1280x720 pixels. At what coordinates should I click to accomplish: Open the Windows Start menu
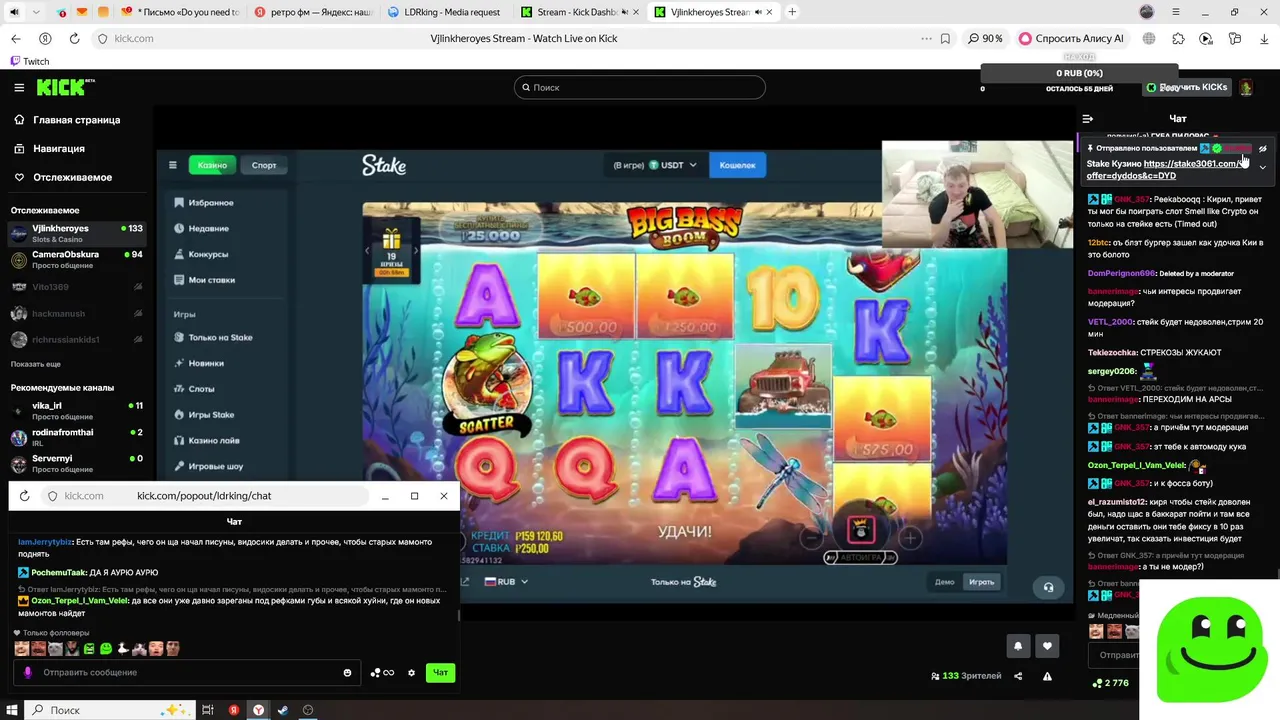13,710
